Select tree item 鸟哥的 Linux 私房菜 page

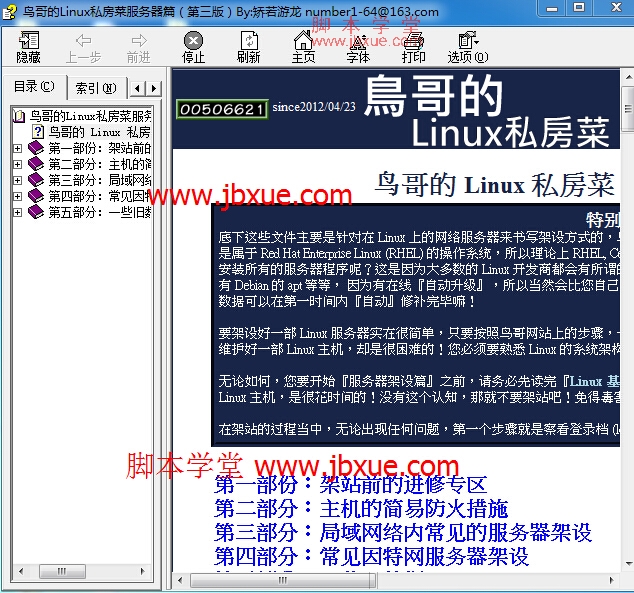click(x=99, y=132)
